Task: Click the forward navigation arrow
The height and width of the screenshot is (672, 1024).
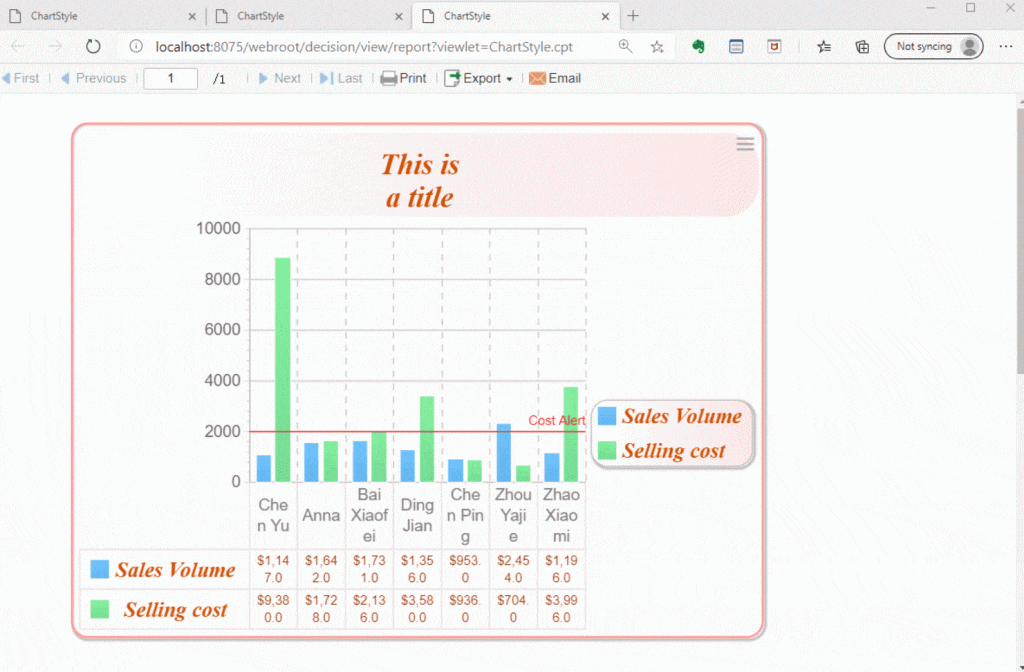Action: point(56,46)
